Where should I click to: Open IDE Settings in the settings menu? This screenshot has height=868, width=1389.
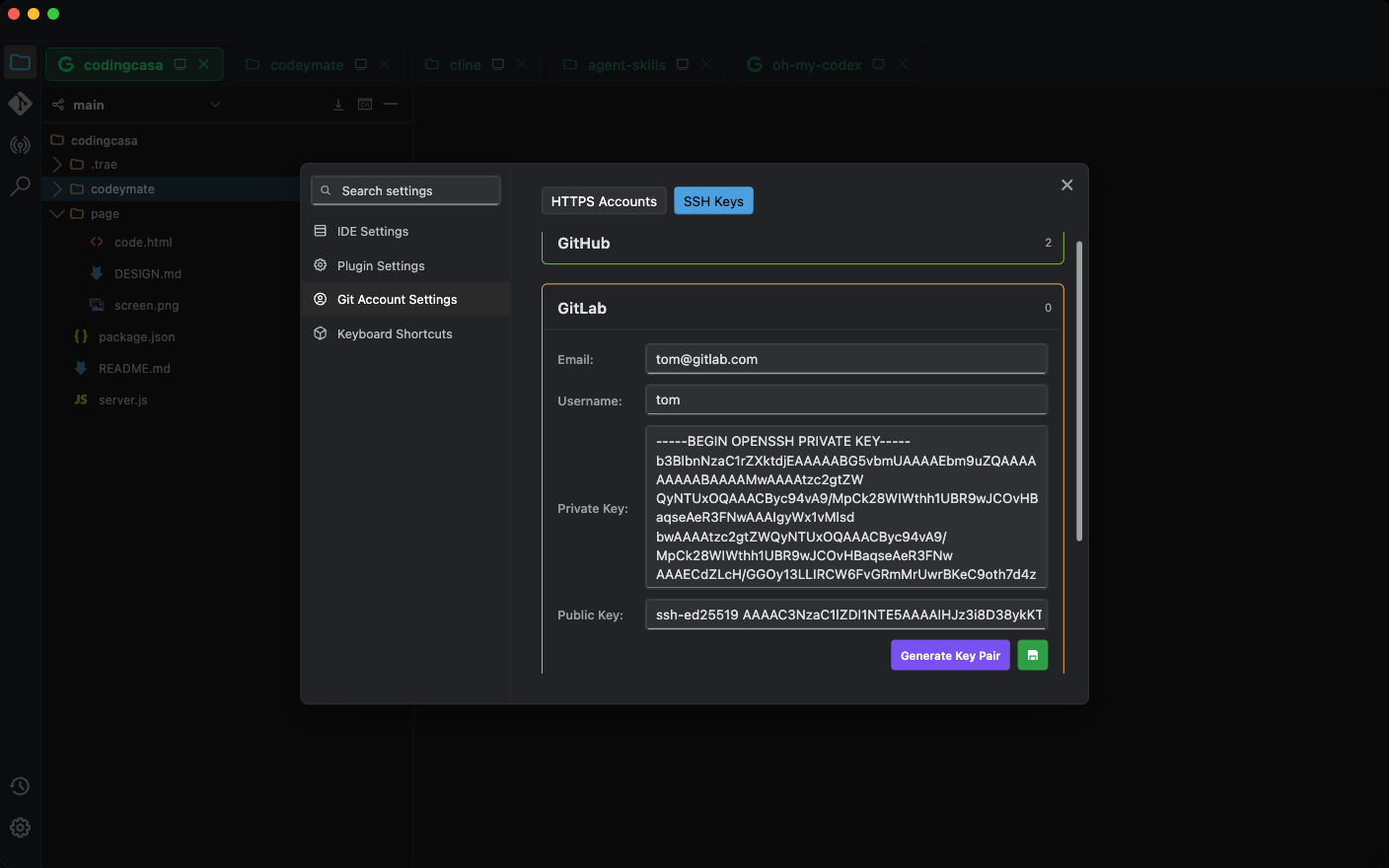pyautogui.click(x=405, y=231)
